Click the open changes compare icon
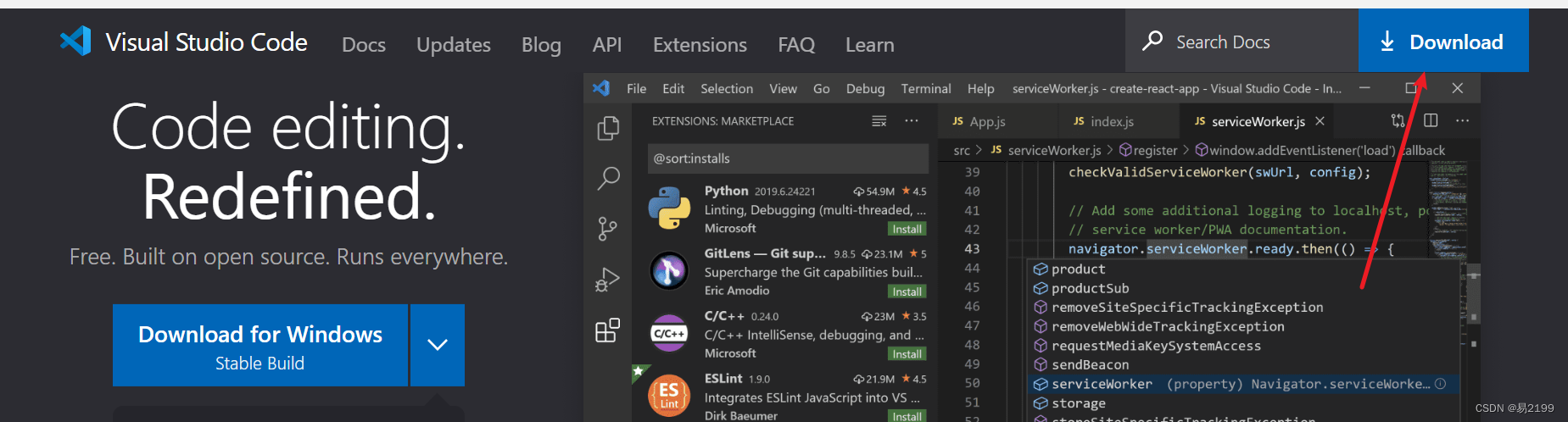 pos(1398,121)
